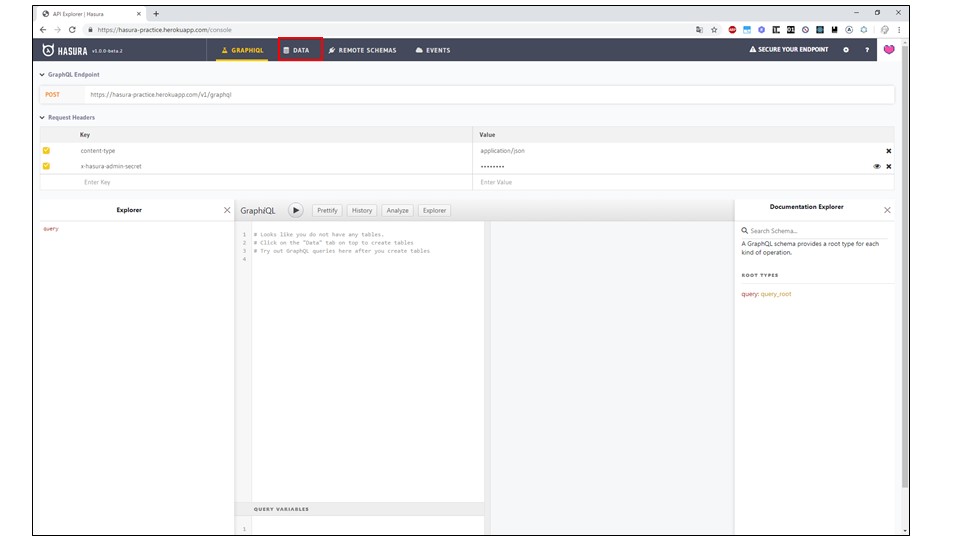Click the query entry in Explorer
Image resolution: width=960 pixels, height=540 pixels.
point(51,229)
